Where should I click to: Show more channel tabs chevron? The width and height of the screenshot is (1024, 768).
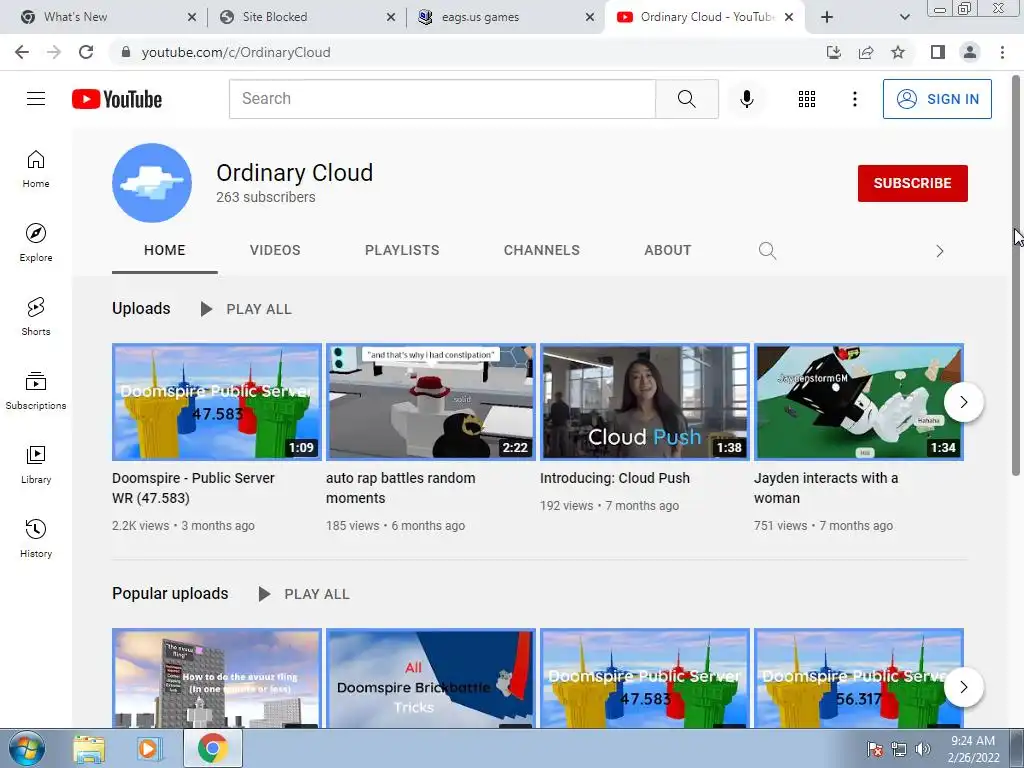(940, 251)
